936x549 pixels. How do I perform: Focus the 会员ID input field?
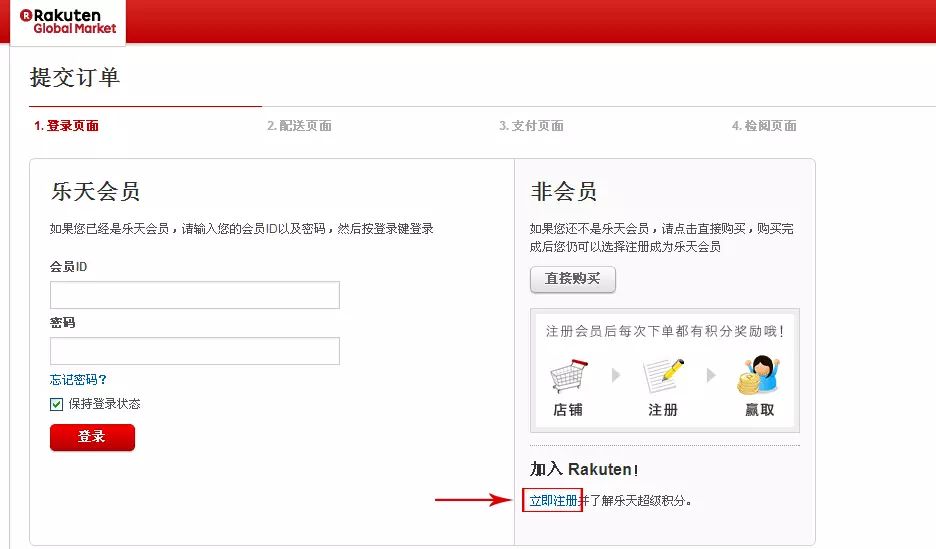click(195, 295)
